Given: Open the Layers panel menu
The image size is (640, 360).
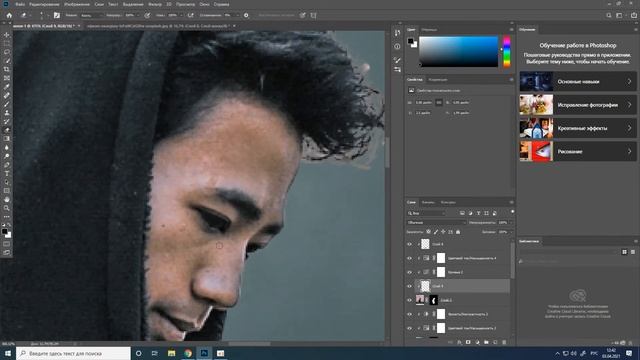Looking at the screenshot, I should click(x=511, y=202).
